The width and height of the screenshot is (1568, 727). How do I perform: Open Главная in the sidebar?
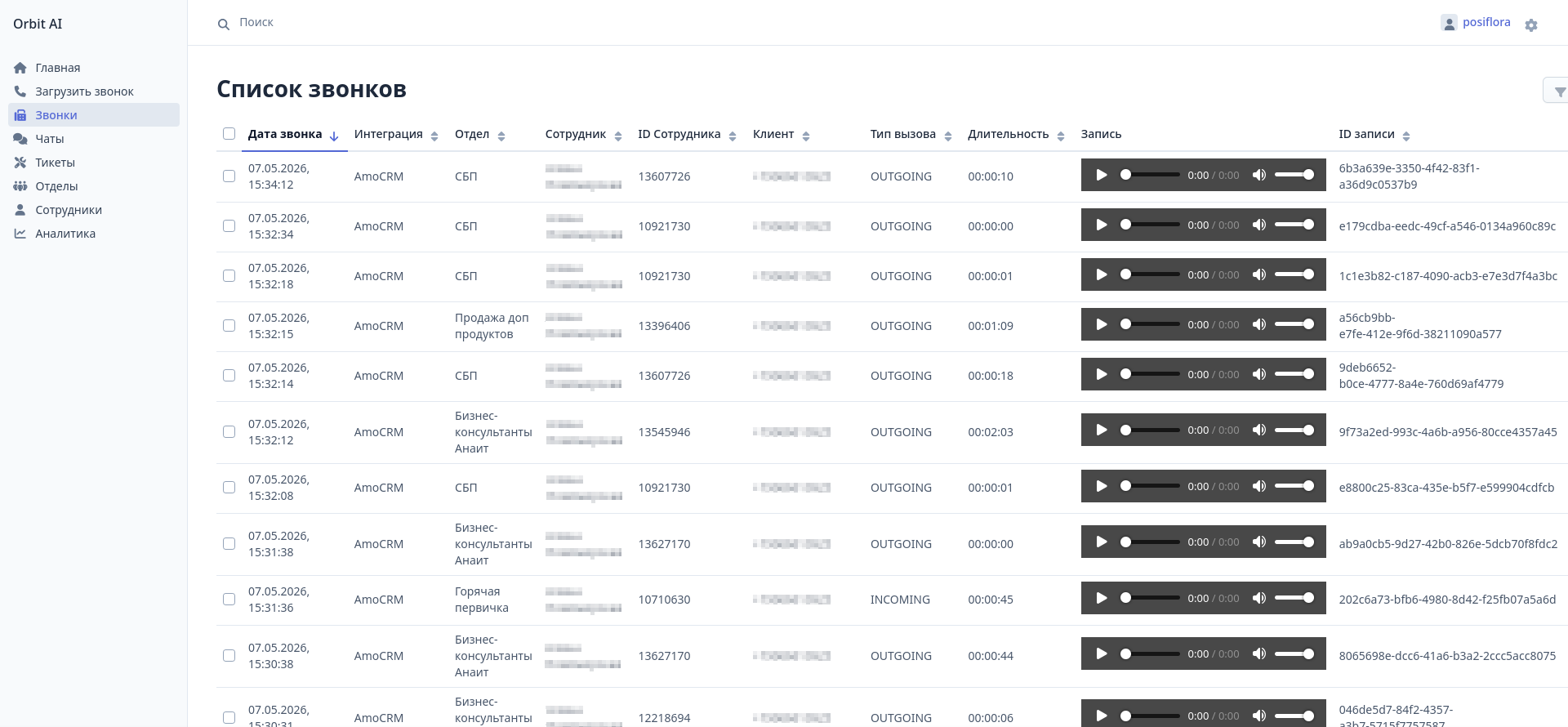[94, 68]
